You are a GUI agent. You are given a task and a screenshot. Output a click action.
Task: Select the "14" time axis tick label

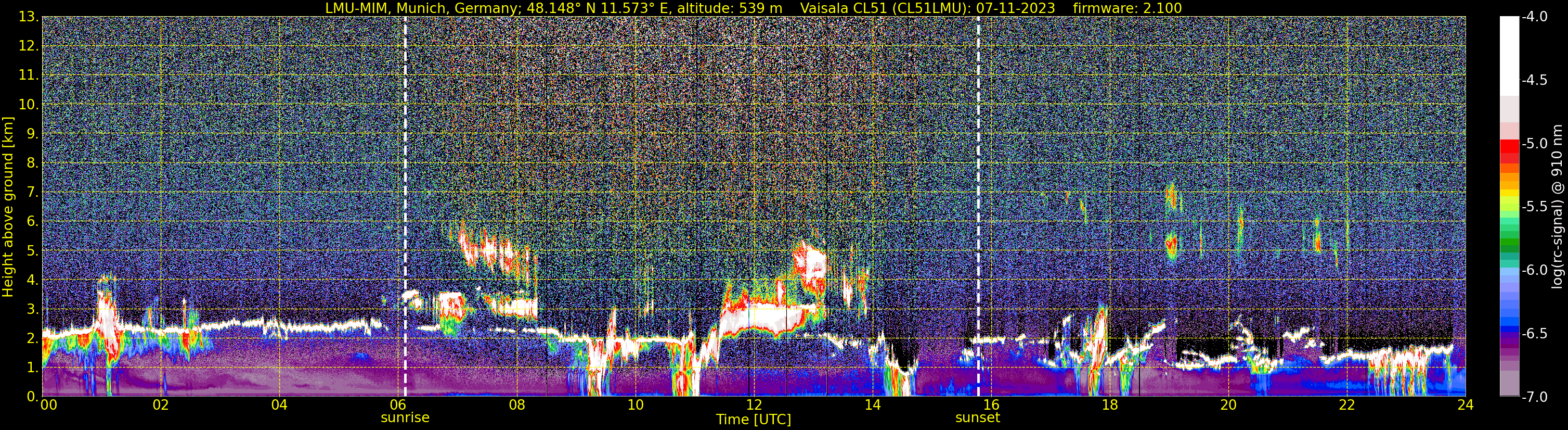pos(872,405)
